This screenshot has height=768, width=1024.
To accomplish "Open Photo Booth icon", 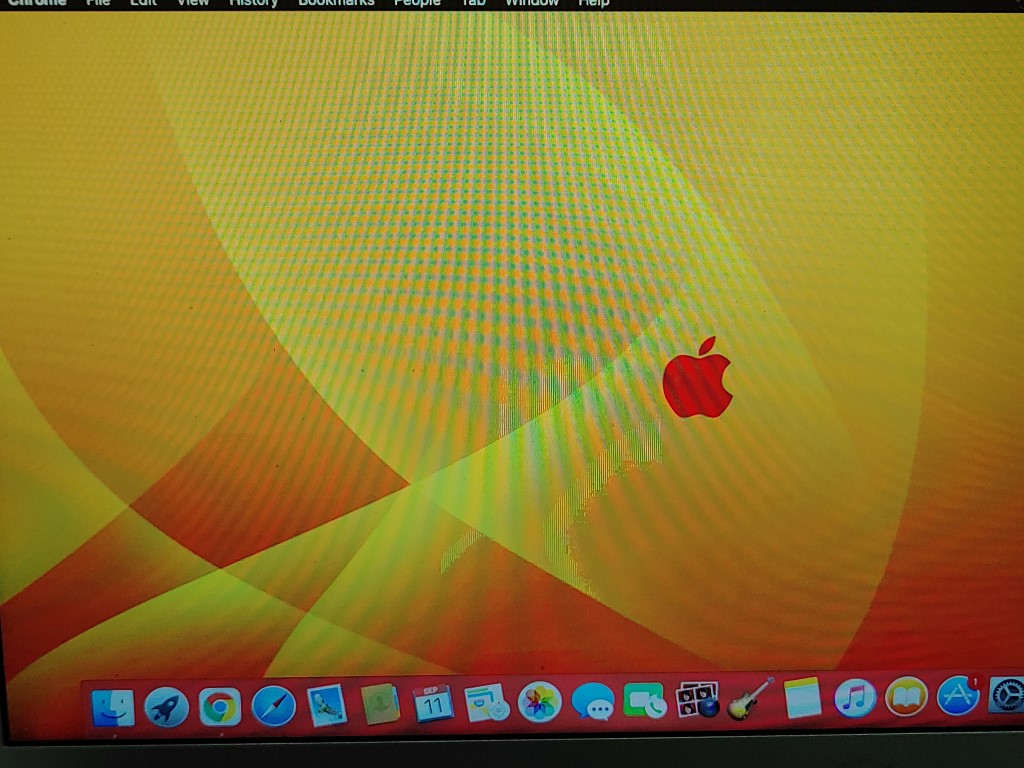I will pyautogui.click(x=697, y=699).
